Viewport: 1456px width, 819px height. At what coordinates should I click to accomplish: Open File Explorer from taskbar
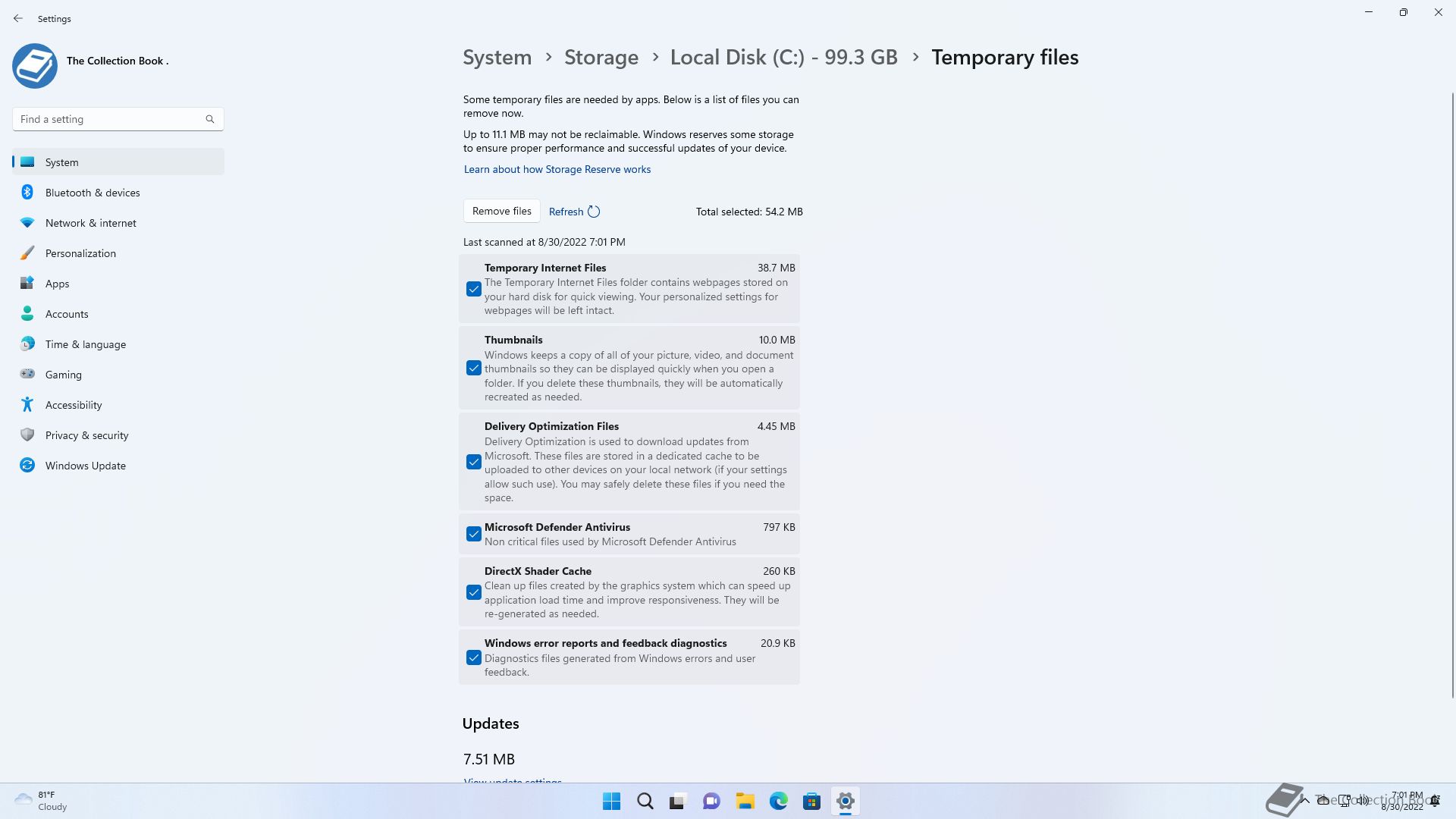point(745,801)
